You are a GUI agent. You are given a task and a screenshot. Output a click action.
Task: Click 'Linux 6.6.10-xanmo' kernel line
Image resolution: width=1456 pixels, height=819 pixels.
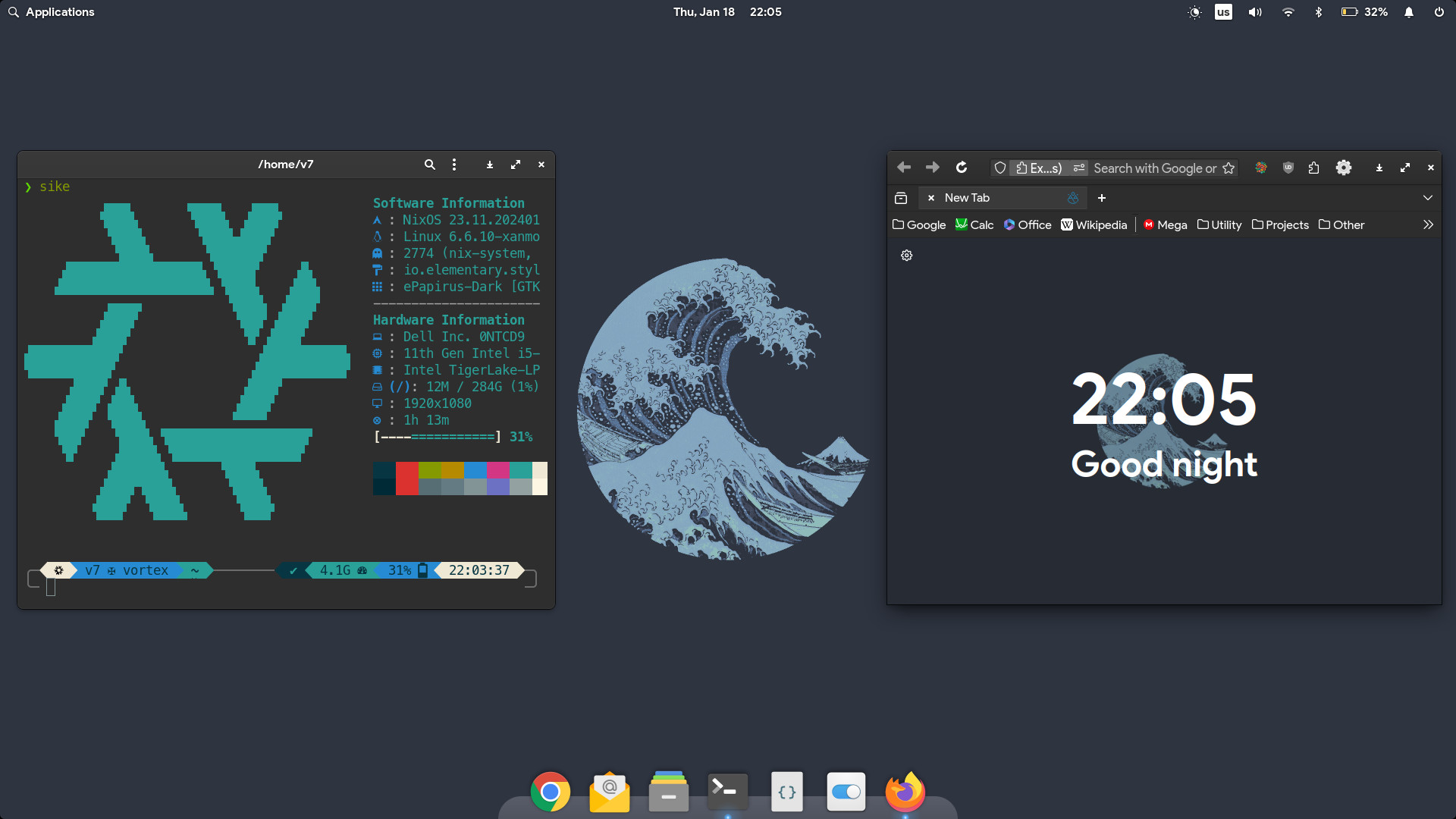pyautogui.click(x=471, y=237)
